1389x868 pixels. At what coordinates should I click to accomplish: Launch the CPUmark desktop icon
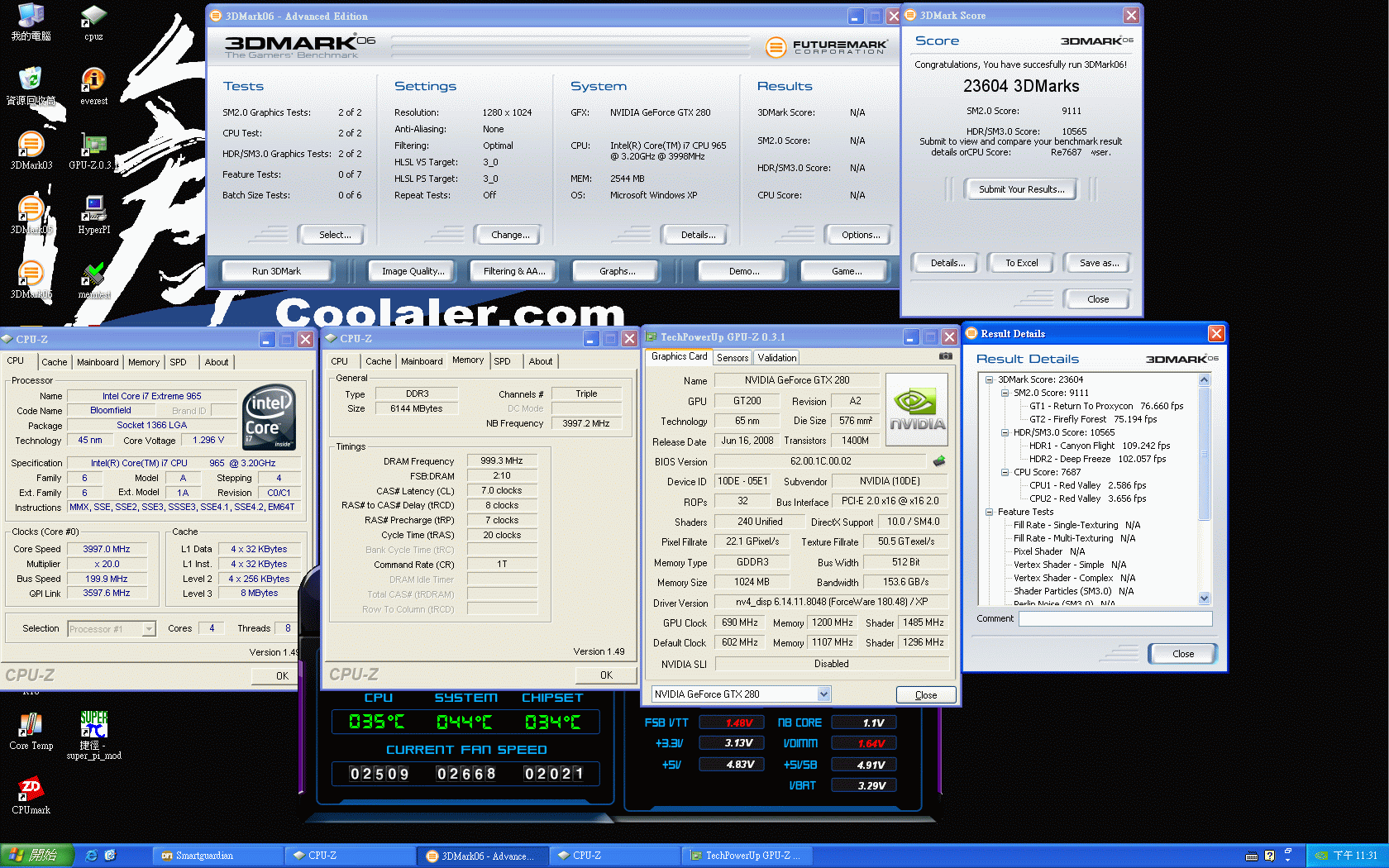click(31, 795)
